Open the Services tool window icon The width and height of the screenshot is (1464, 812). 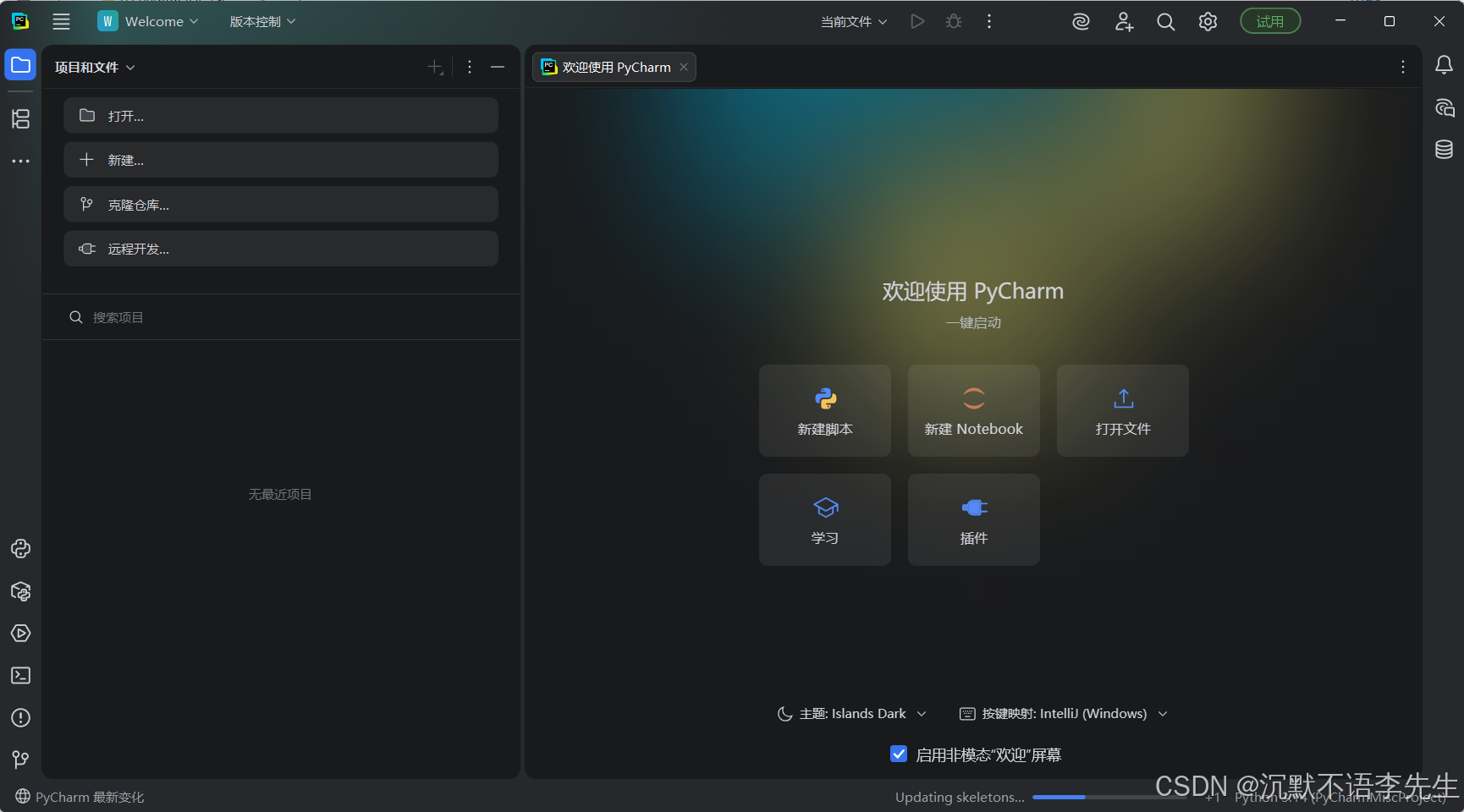coord(20,634)
